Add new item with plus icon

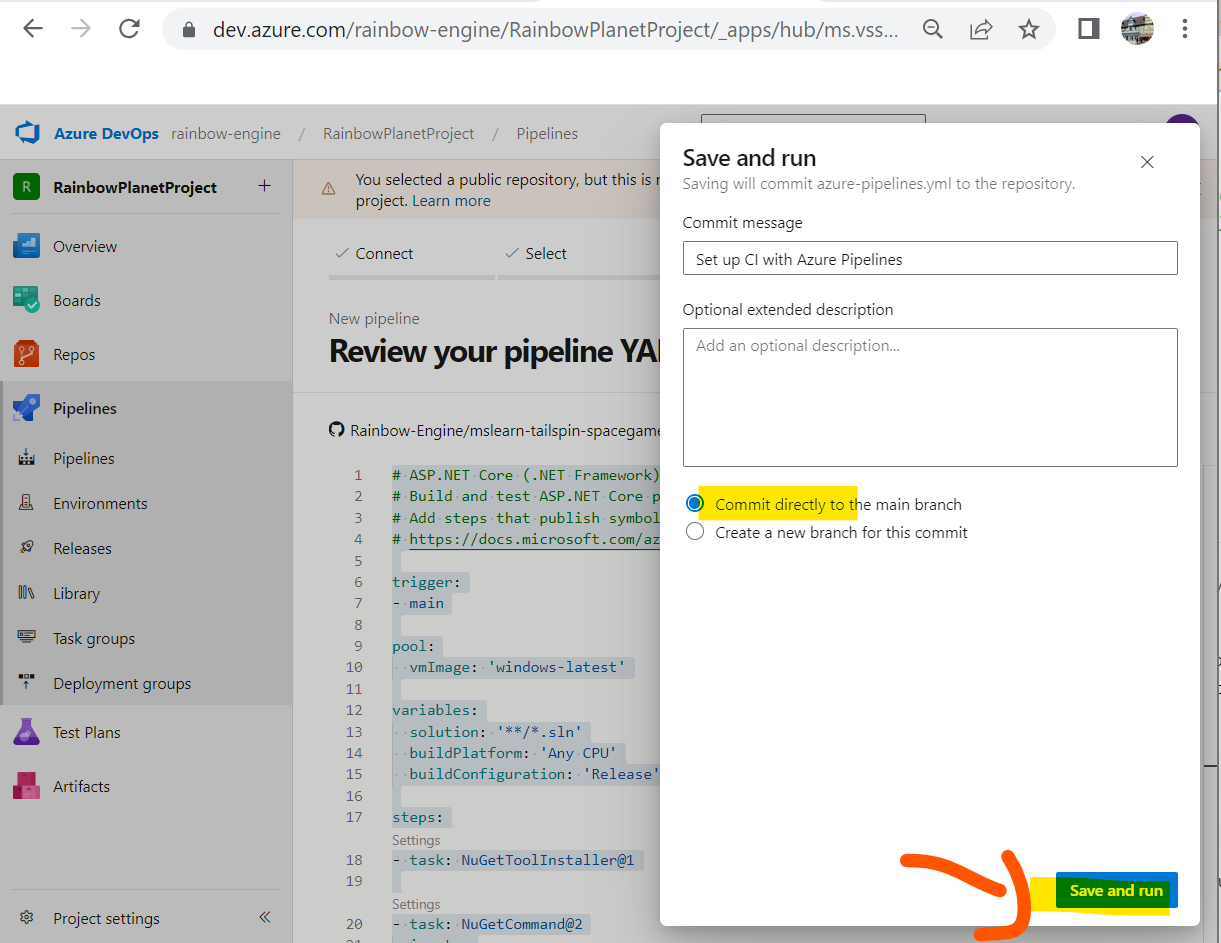coord(264,186)
